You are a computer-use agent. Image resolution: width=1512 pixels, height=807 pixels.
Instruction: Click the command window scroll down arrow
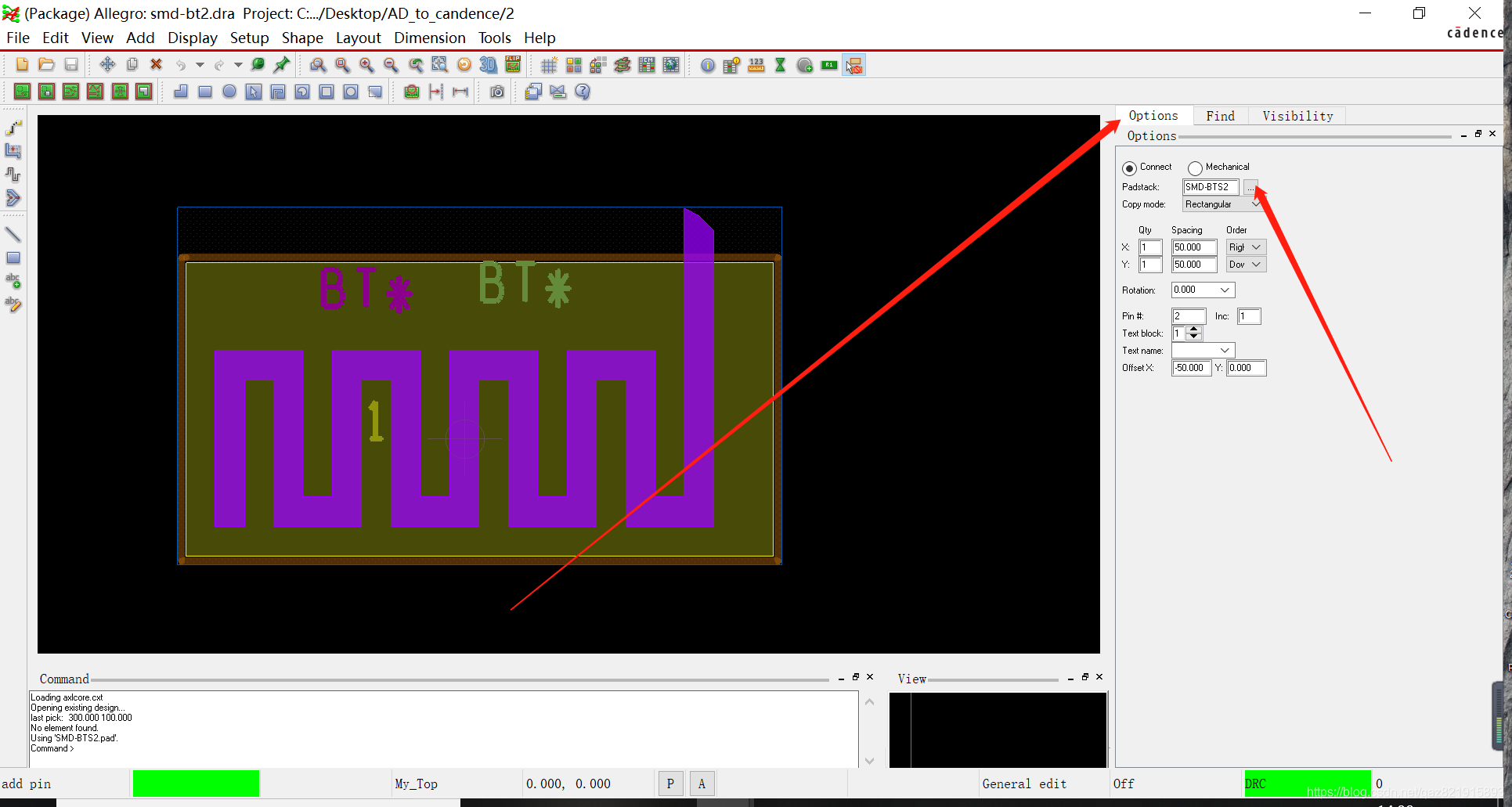pos(869,761)
